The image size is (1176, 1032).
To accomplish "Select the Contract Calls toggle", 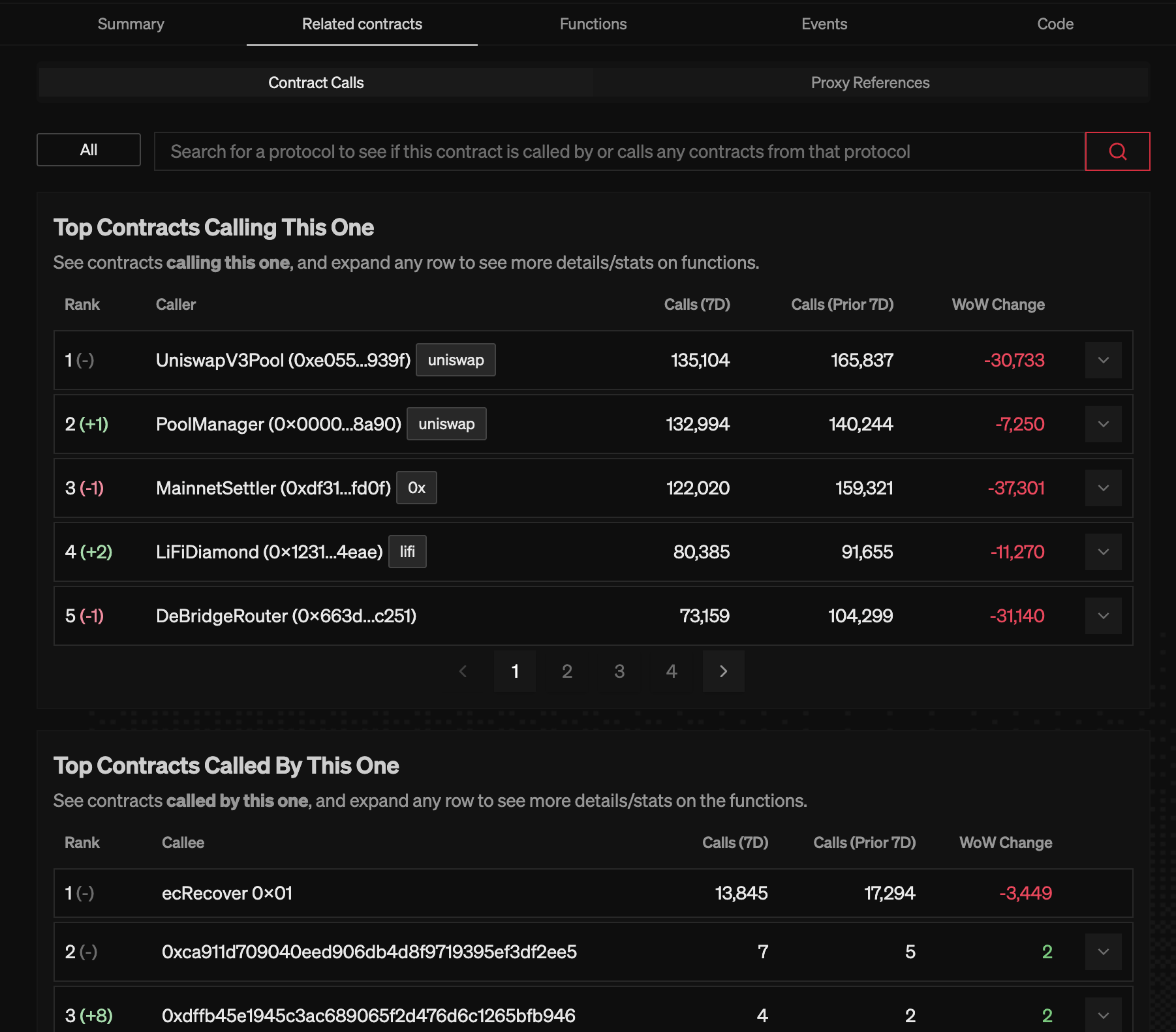I will click(316, 82).
